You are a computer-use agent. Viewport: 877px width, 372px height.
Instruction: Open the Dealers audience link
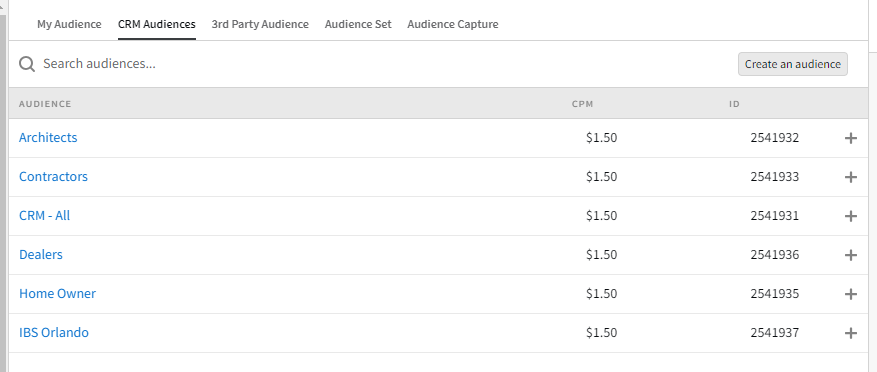coord(41,255)
